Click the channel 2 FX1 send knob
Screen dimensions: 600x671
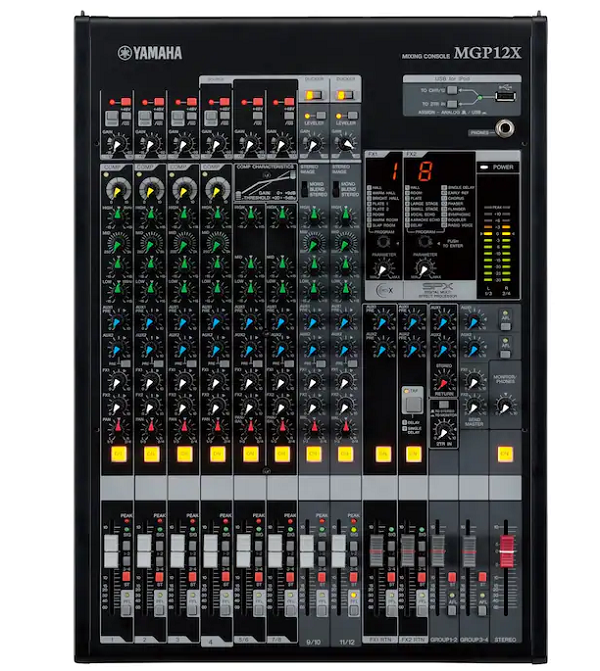coord(151,382)
